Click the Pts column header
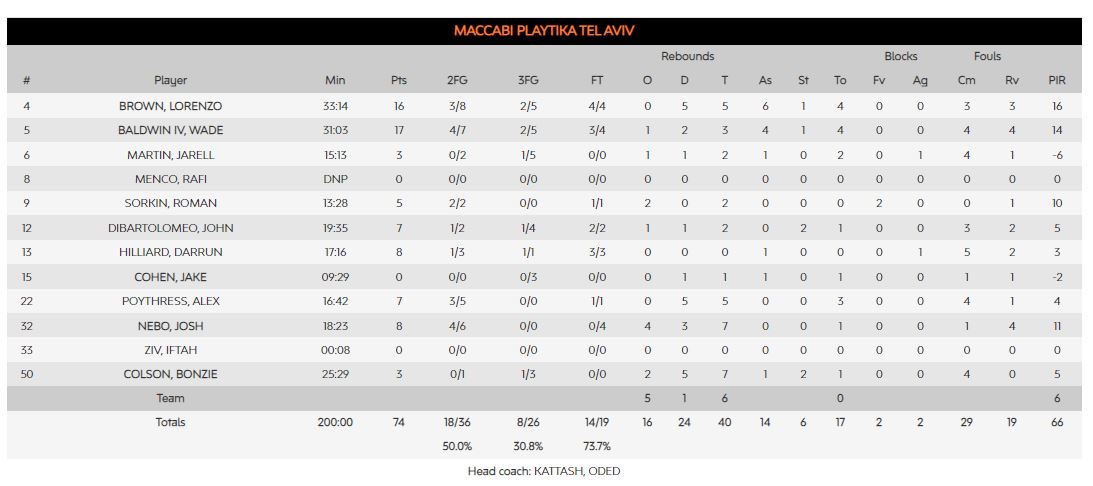Viewport: 1093px width, 486px height. pos(399,81)
